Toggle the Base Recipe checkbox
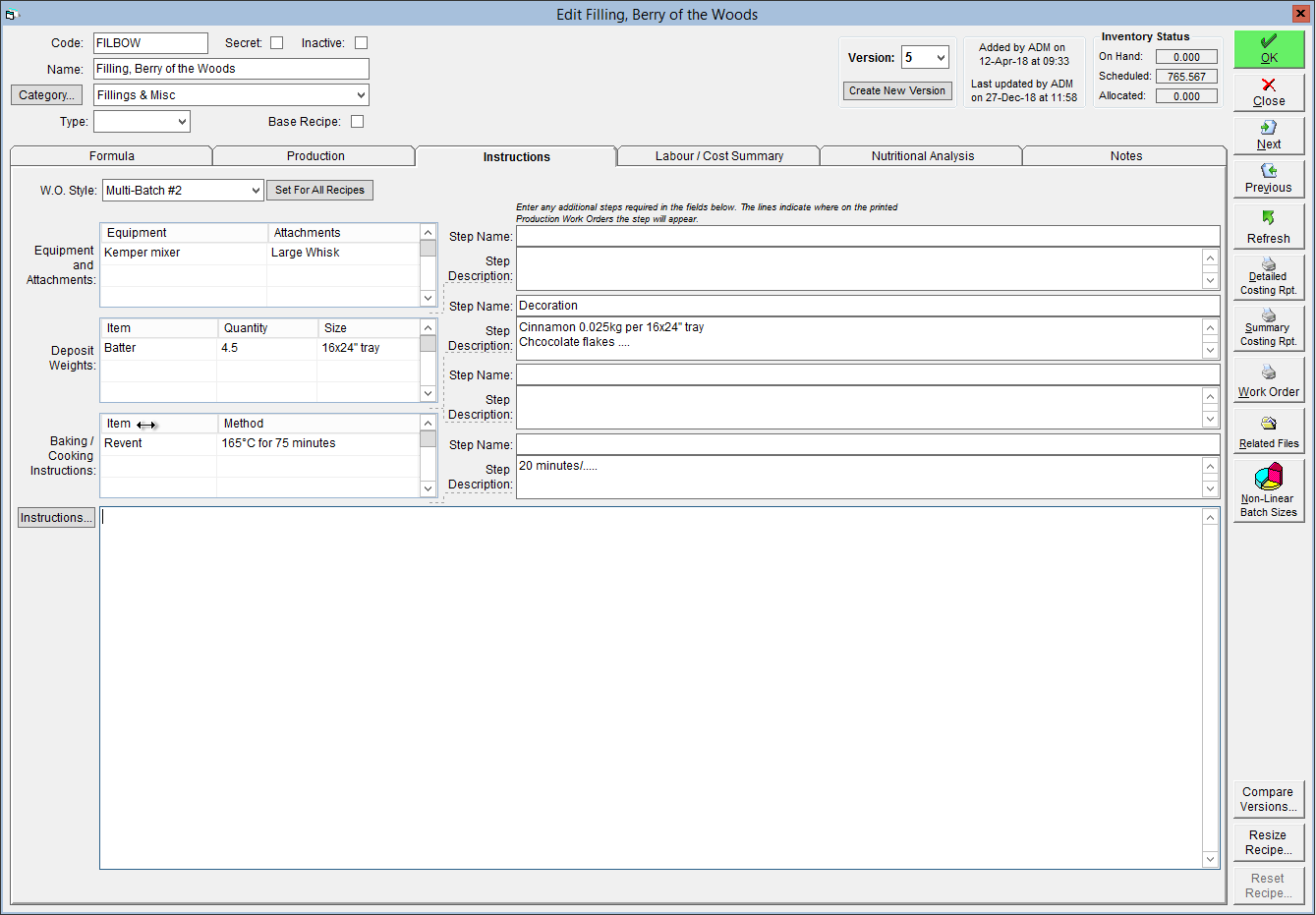Image resolution: width=1316 pixels, height=915 pixels. 358,121
